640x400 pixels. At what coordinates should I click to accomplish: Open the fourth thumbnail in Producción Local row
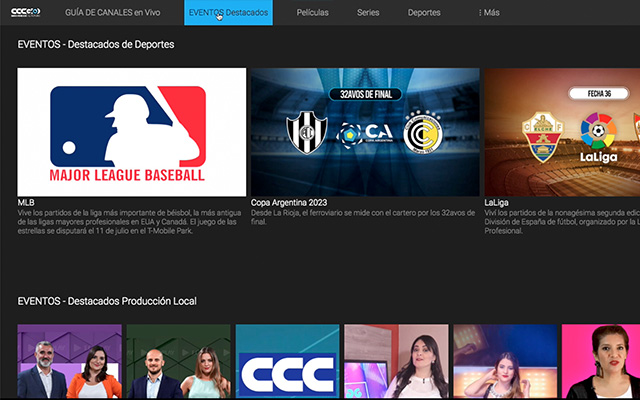[397, 362]
